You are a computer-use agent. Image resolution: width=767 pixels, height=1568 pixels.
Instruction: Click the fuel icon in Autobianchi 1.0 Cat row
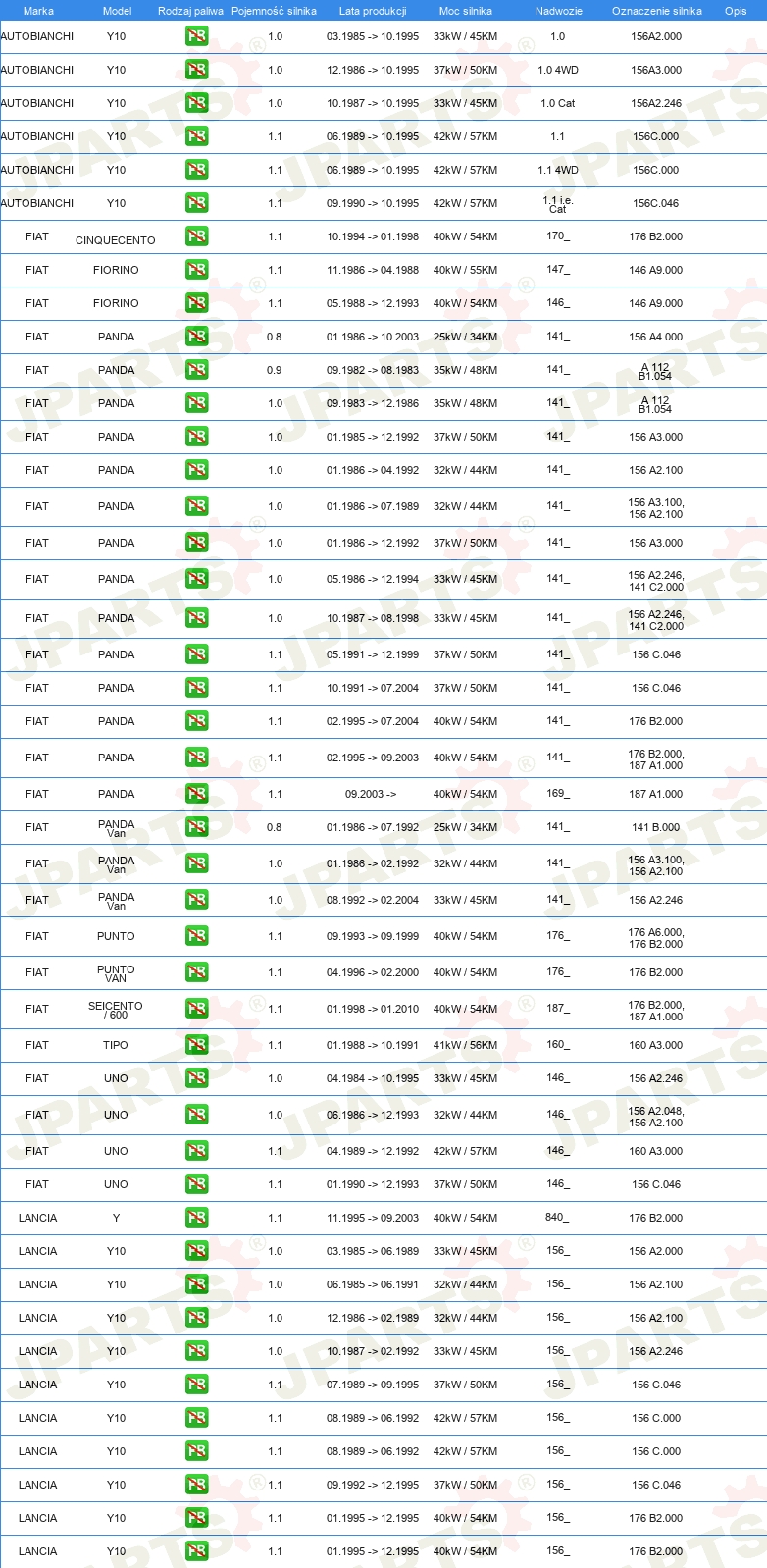point(197,103)
